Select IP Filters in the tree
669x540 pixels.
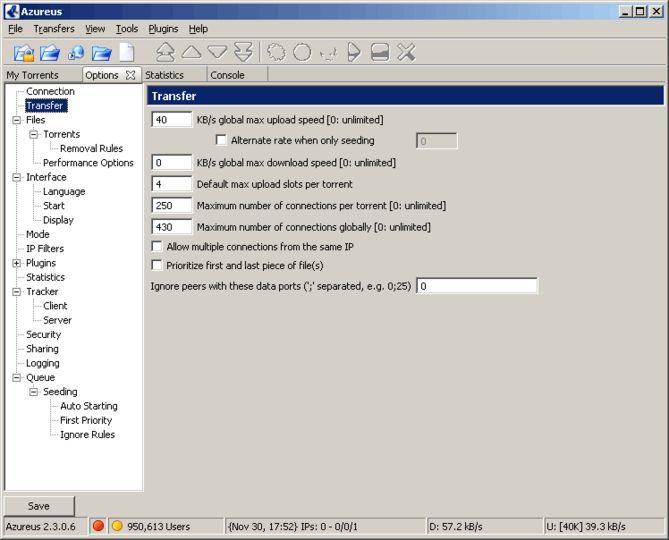[x=45, y=249]
